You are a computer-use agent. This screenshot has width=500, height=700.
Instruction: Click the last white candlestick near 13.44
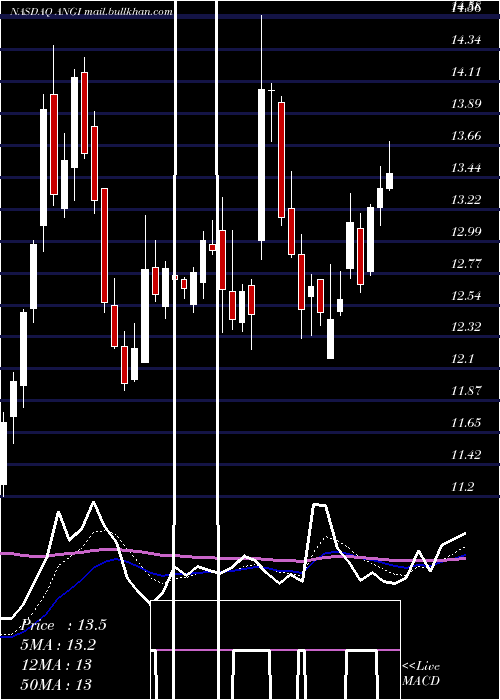[389, 166]
